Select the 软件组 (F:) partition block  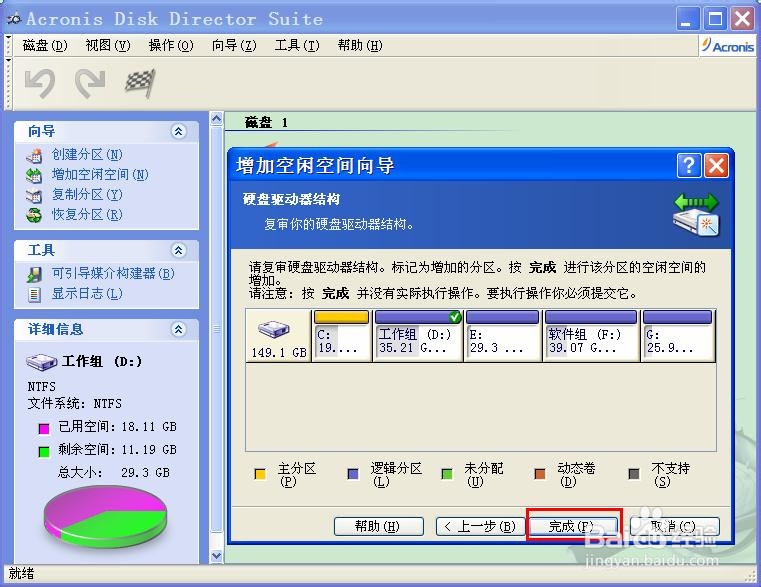pos(591,335)
